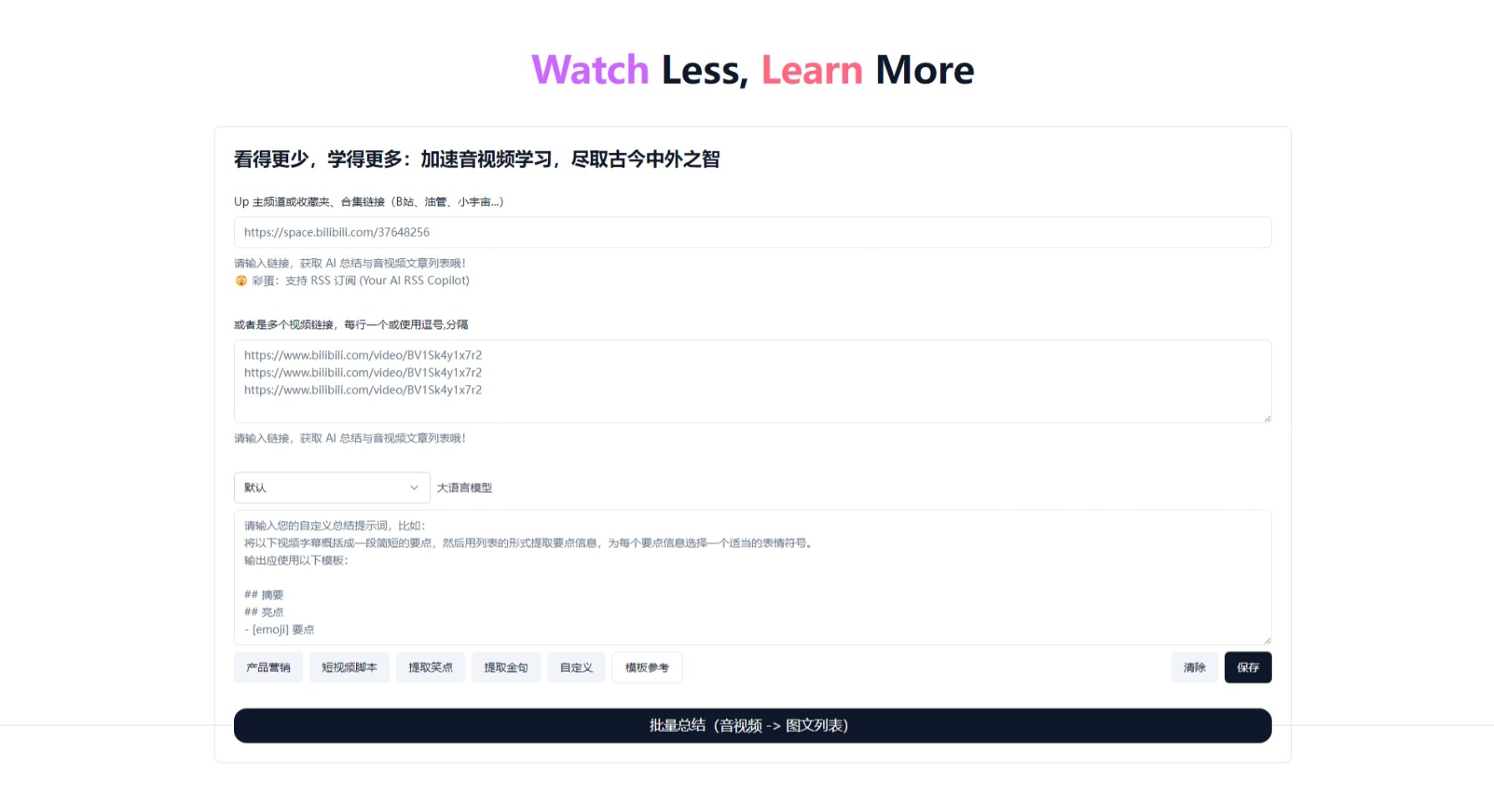Image resolution: width=1494 pixels, height=812 pixels.
Task: Click the placeholder URL space.bilibili.com/37648256
Action: 337,232
